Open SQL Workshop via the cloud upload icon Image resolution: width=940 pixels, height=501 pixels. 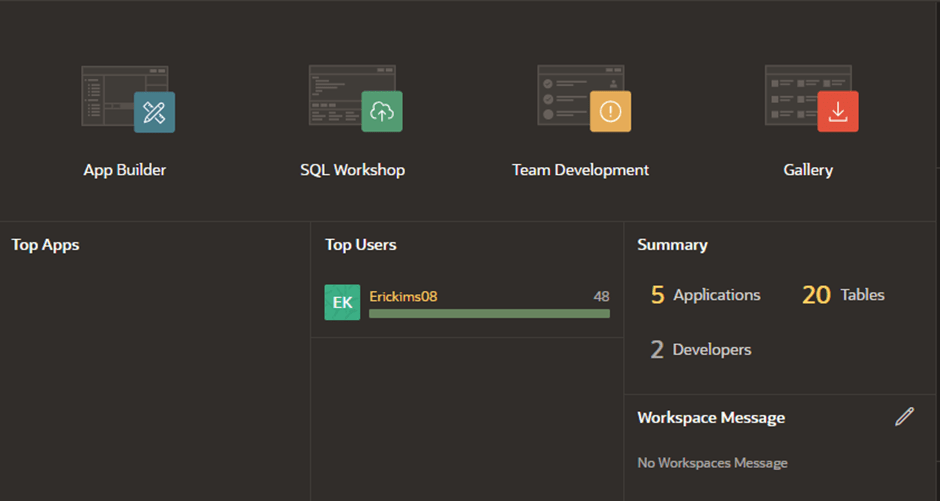click(382, 111)
